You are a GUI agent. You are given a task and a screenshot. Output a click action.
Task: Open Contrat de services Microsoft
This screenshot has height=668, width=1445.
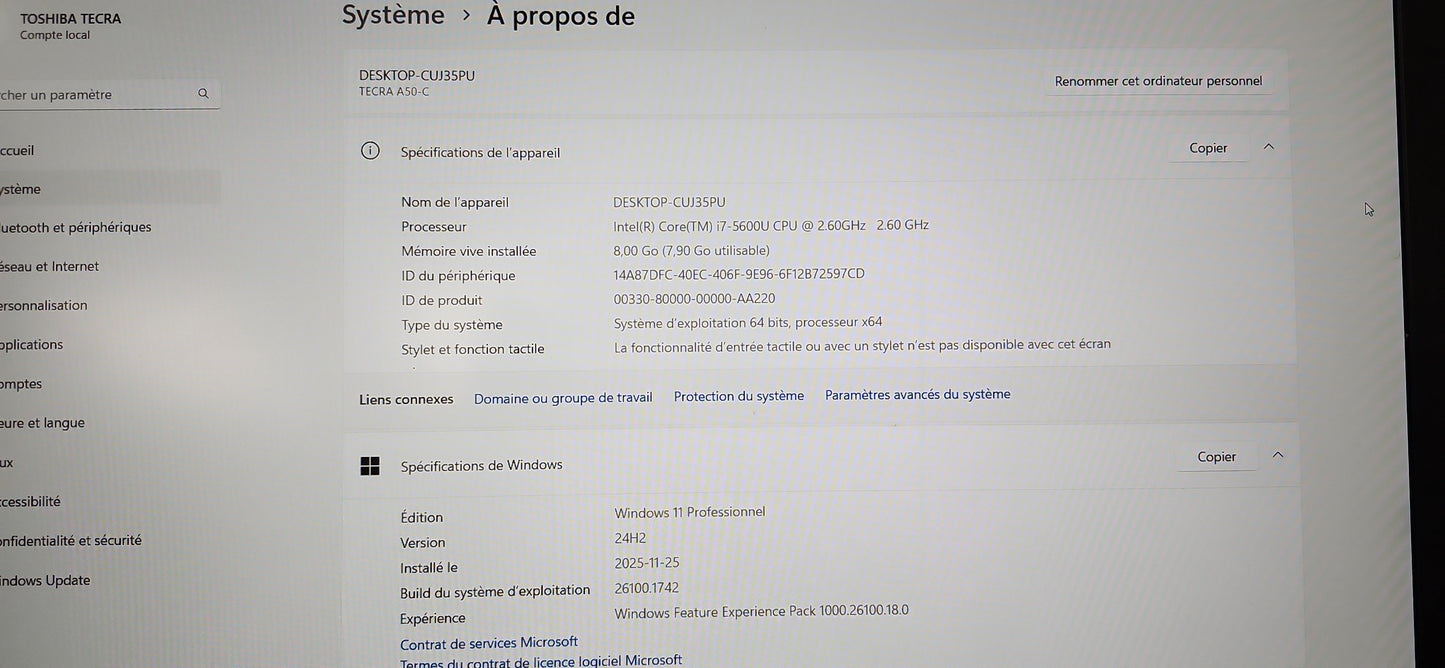point(488,642)
